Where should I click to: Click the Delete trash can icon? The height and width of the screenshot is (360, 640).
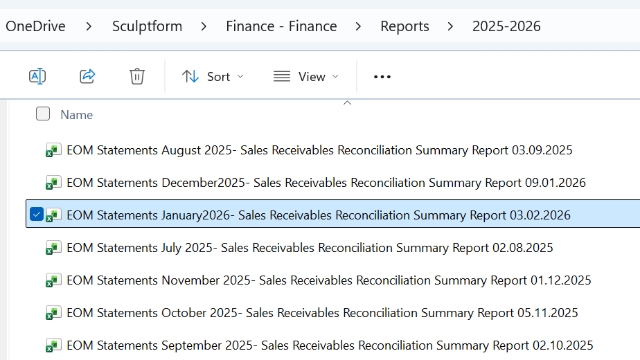pyautogui.click(x=137, y=76)
